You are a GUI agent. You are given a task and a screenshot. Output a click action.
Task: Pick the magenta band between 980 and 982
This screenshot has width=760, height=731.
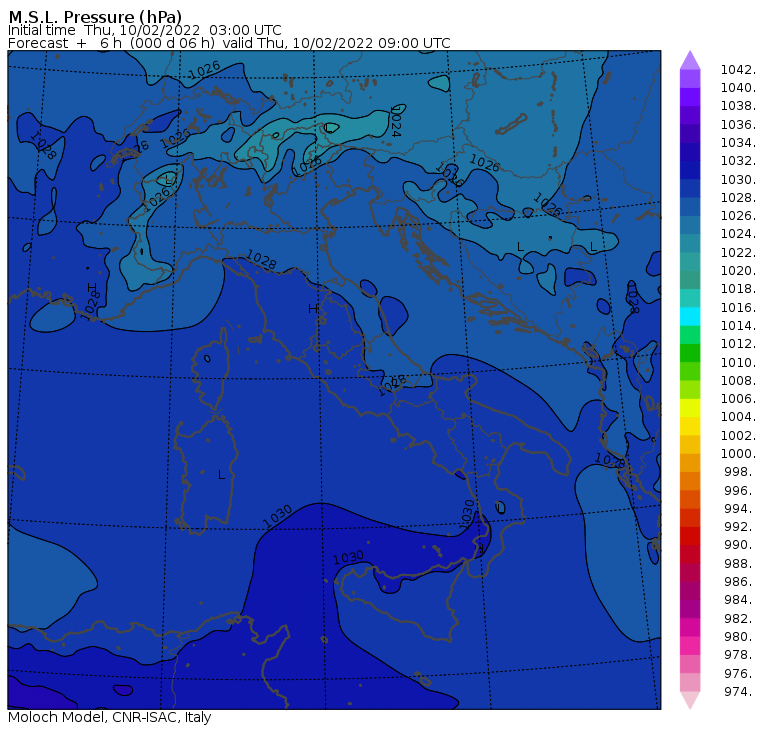[690, 627]
